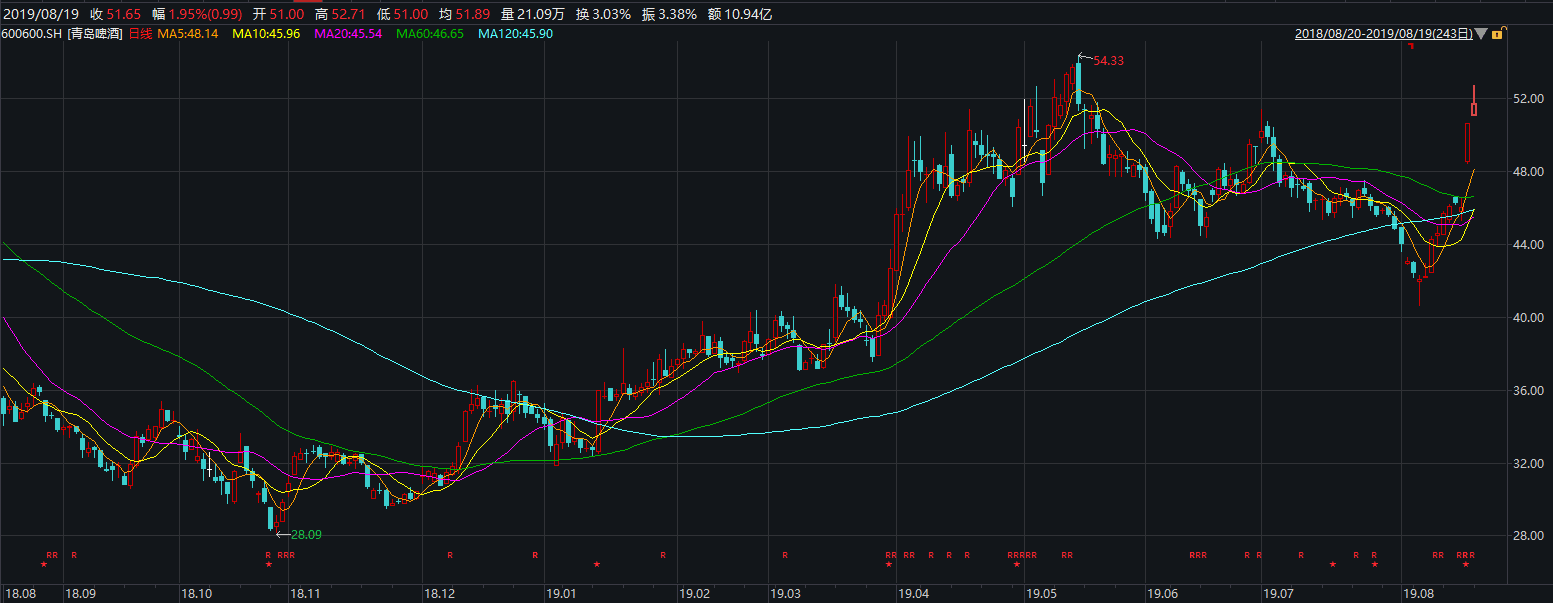
Task: Click the red star event under 19.01
Action: (x=597, y=565)
